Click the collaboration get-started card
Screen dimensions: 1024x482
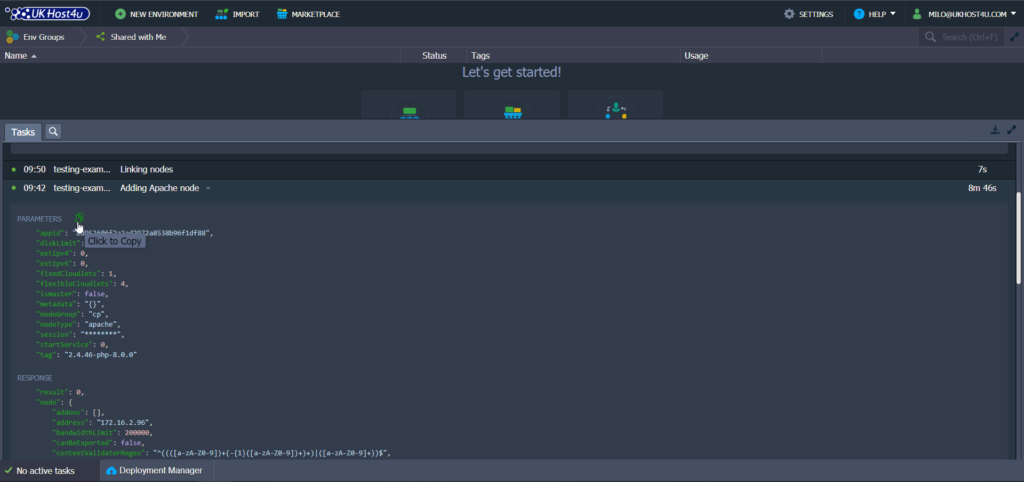click(x=615, y=105)
